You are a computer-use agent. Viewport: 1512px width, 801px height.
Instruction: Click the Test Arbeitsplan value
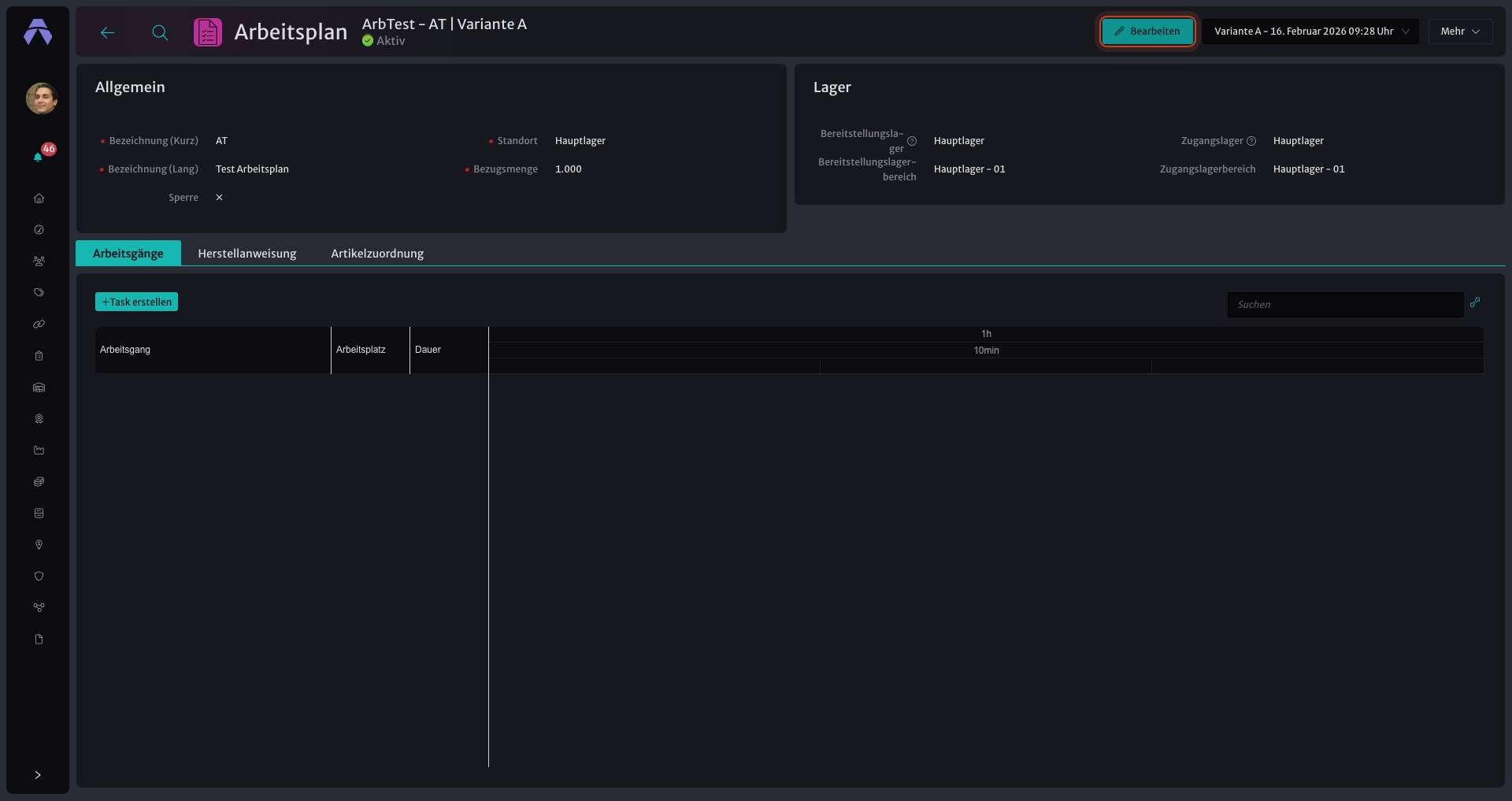(x=252, y=169)
